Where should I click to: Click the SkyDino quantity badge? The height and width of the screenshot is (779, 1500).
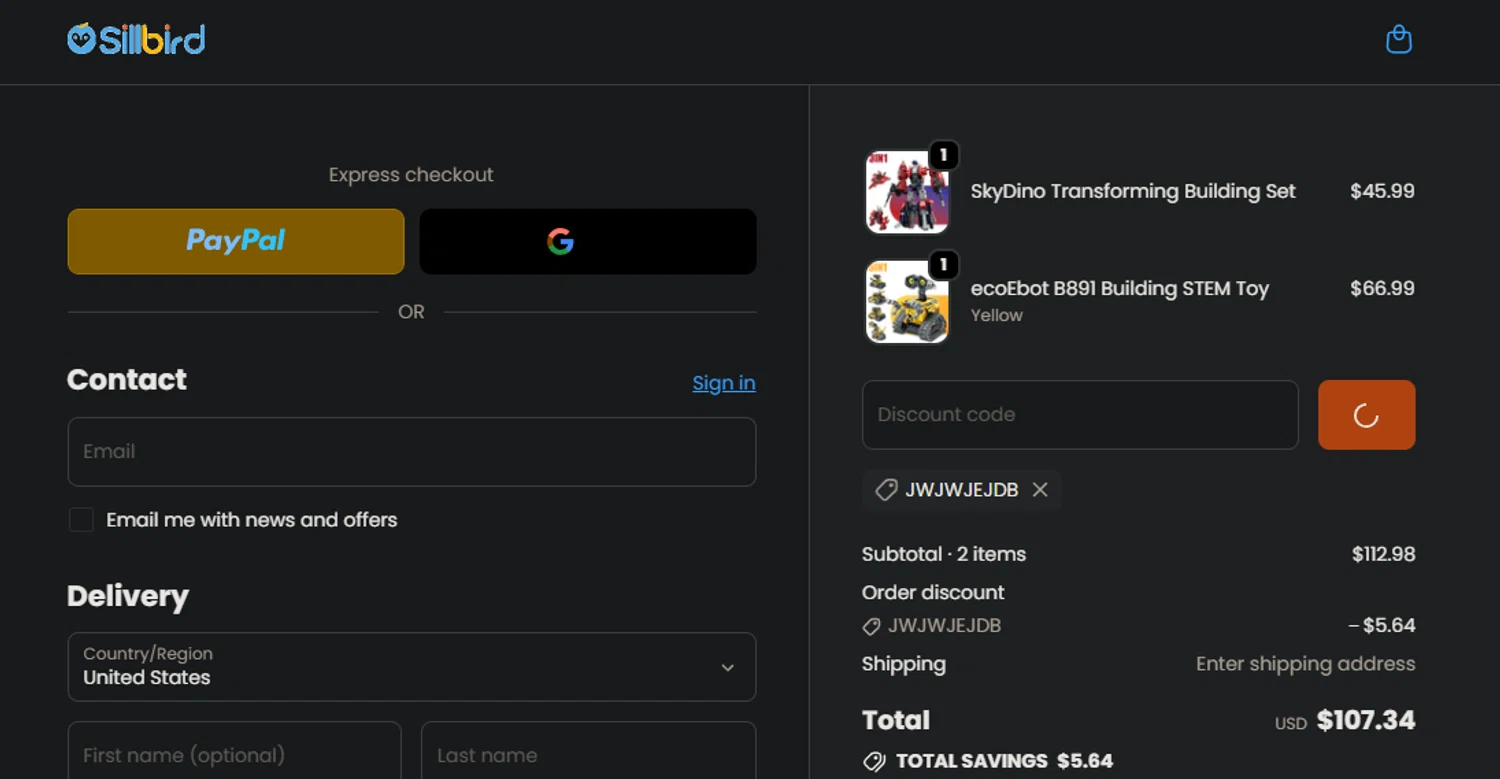coord(943,156)
